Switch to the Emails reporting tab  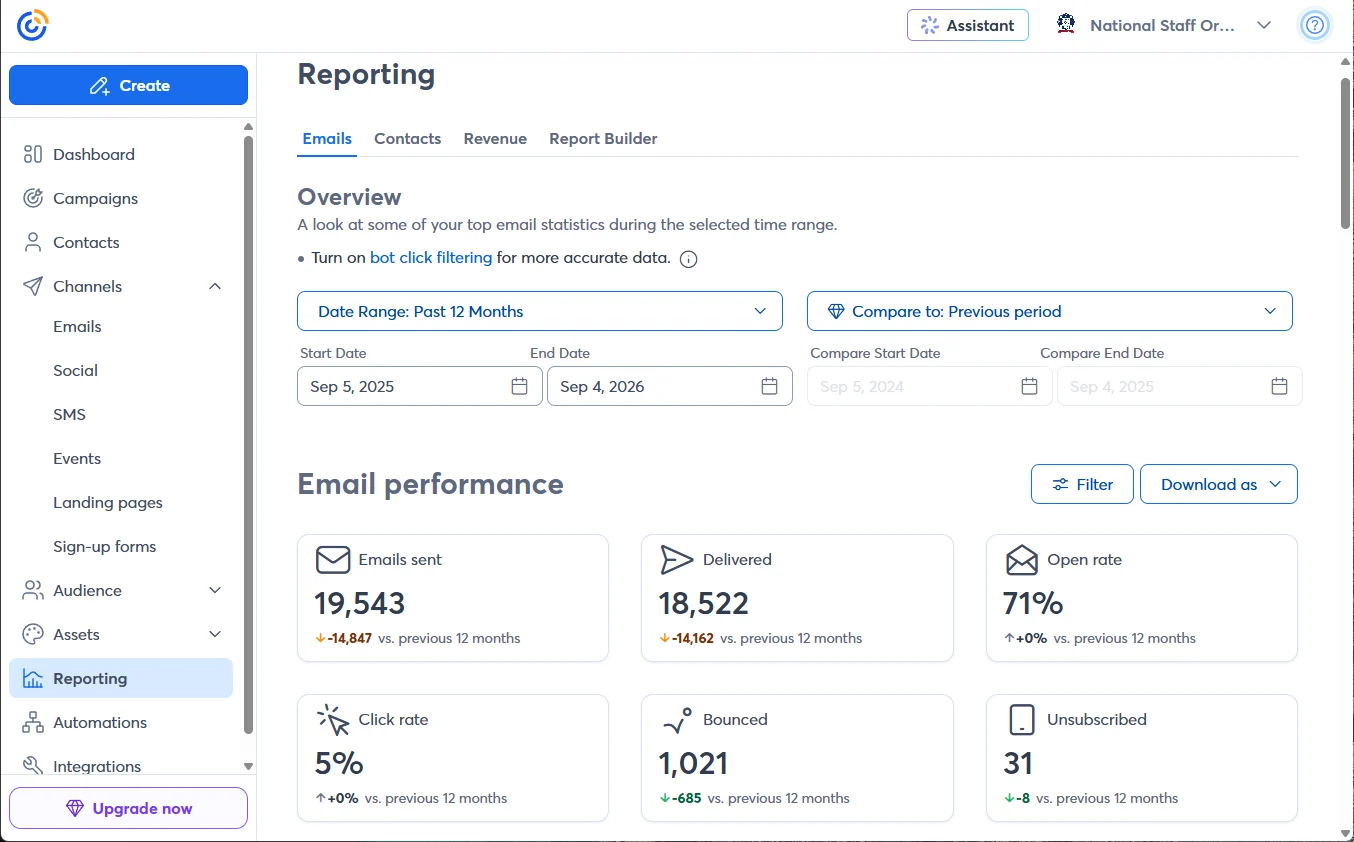click(x=327, y=139)
